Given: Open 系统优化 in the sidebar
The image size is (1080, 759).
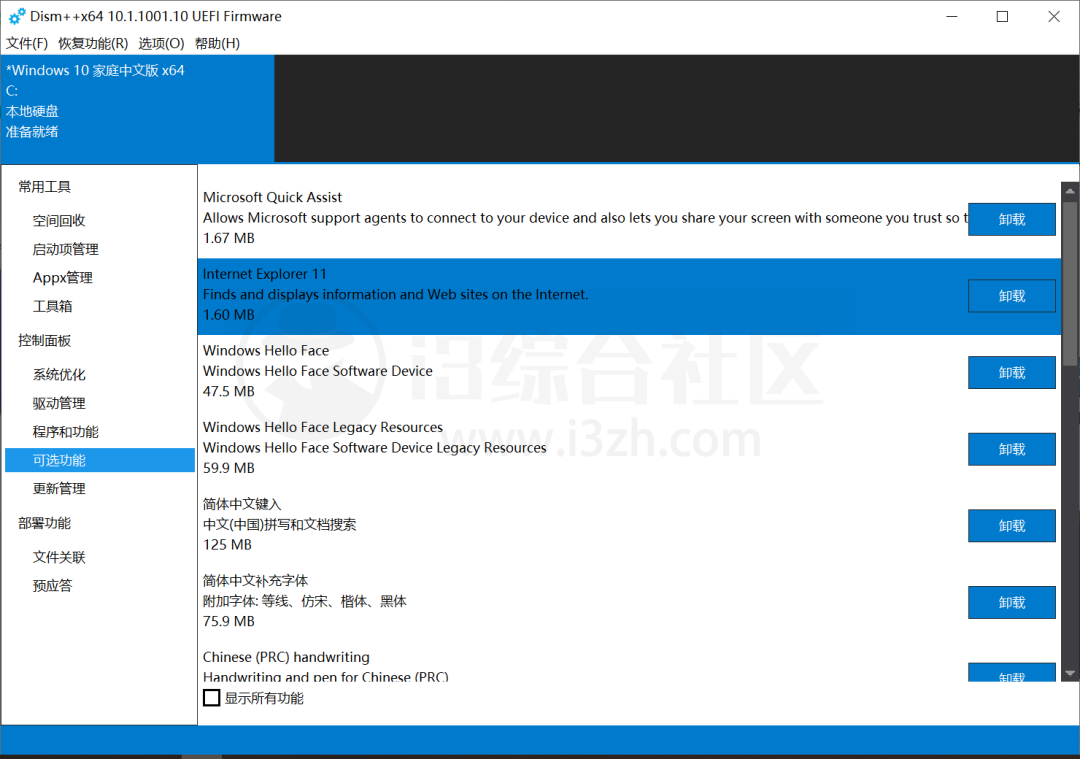Looking at the screenshot, I should point(59,375).
